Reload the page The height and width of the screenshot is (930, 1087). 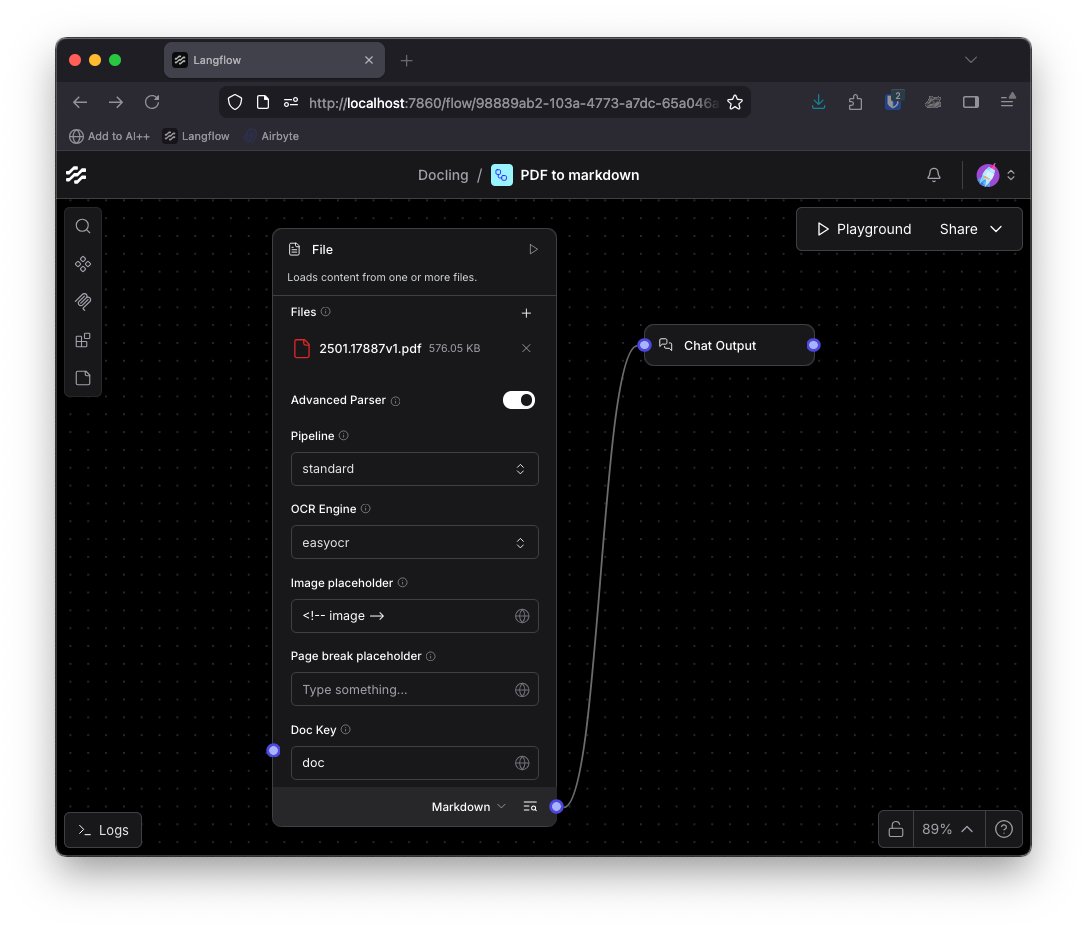[153, 103]
